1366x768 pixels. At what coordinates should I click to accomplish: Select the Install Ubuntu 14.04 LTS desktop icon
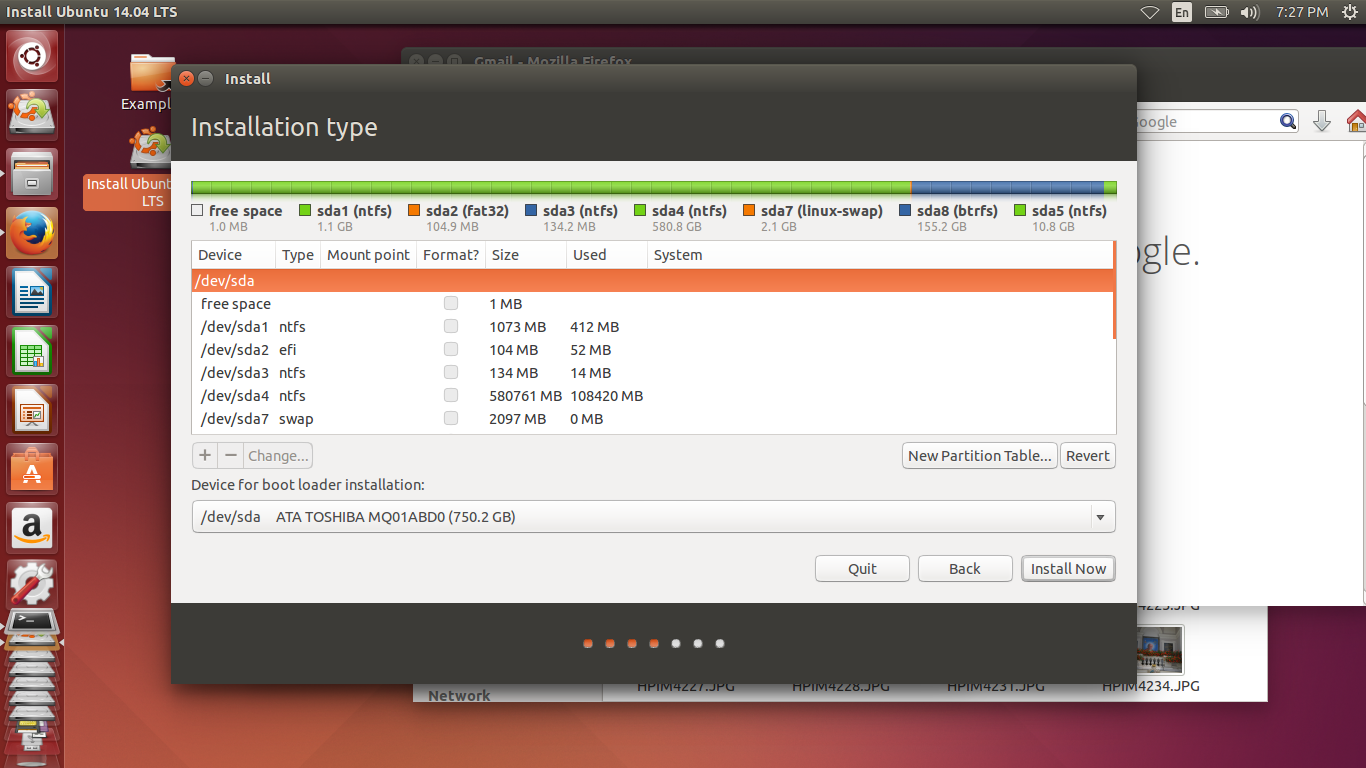point(127,168)
